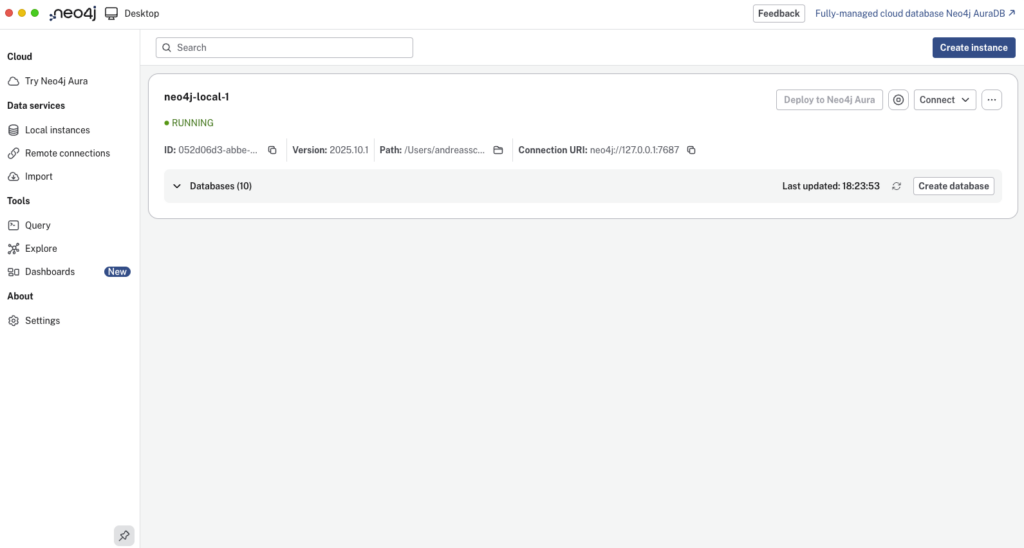This screenshot has height=548, width=1024.
Task: Open the Connect dropdown
Action: click(944, 100)
